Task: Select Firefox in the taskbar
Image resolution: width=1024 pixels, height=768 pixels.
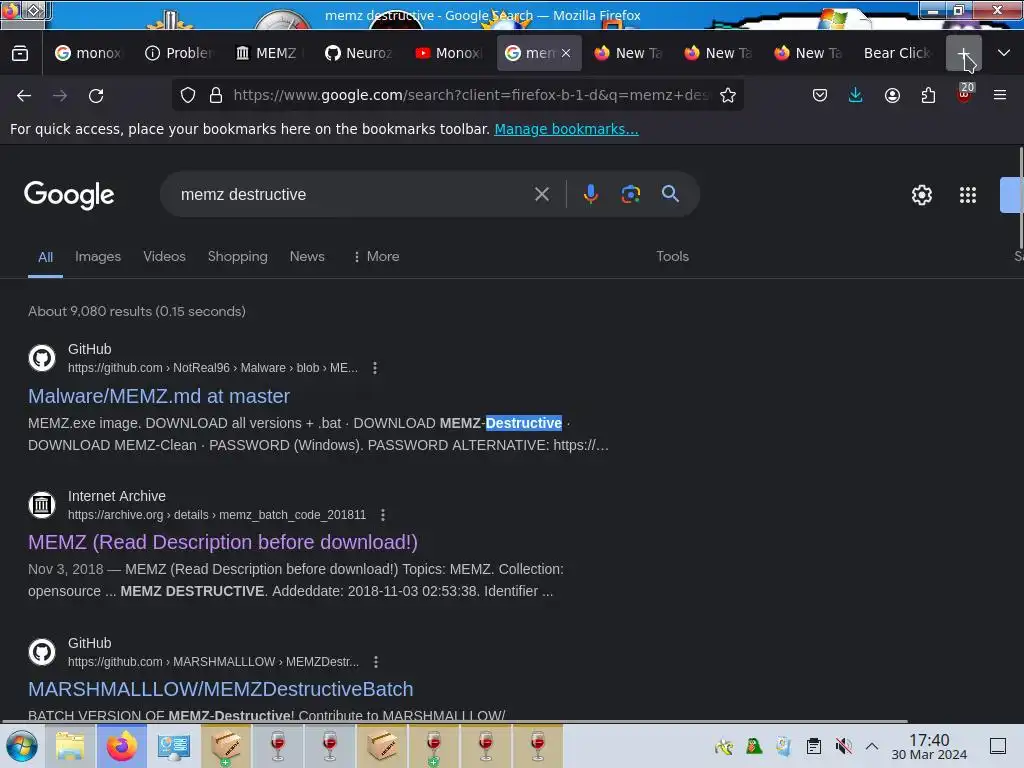Action: click(x=122, y=746)
